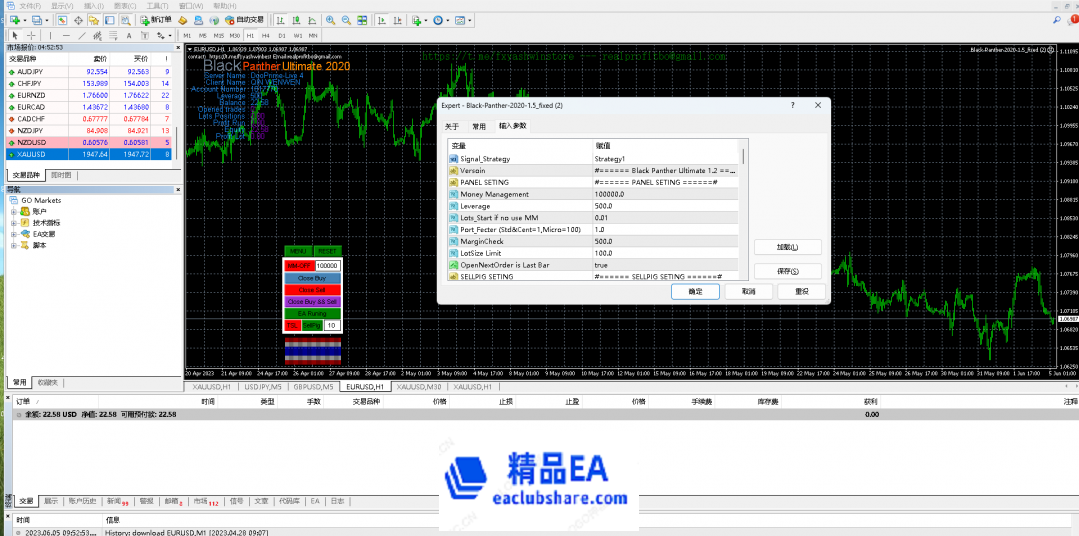The height and width of the screenshot is (536, 1079).
Task: Select the H4 timeframe button
Action: tap(265, 35)
